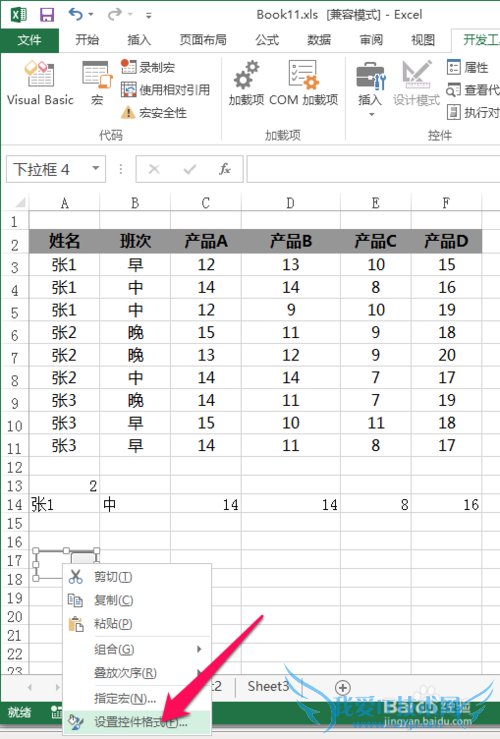500x739 pixels.
Task: Click inside the formula bar
Action: click(x=373, y=169)
